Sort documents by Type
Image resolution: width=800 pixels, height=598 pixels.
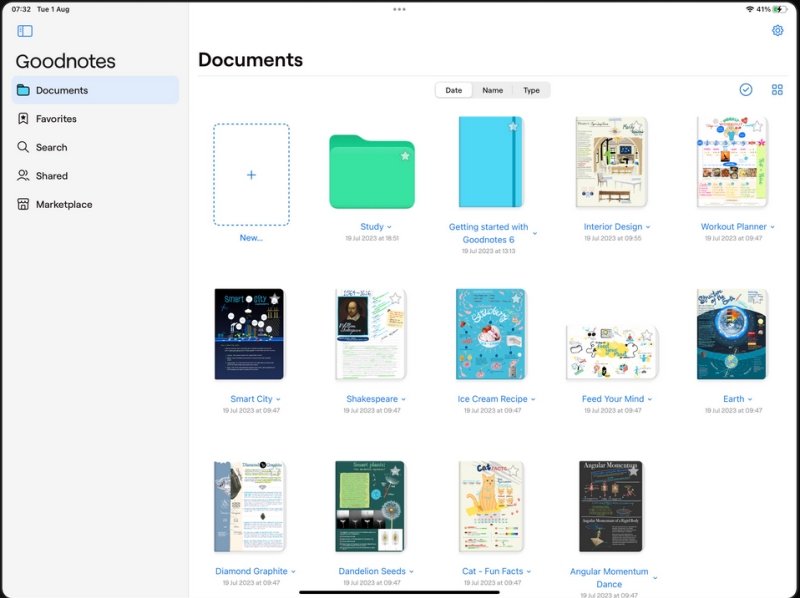(531, 90)
